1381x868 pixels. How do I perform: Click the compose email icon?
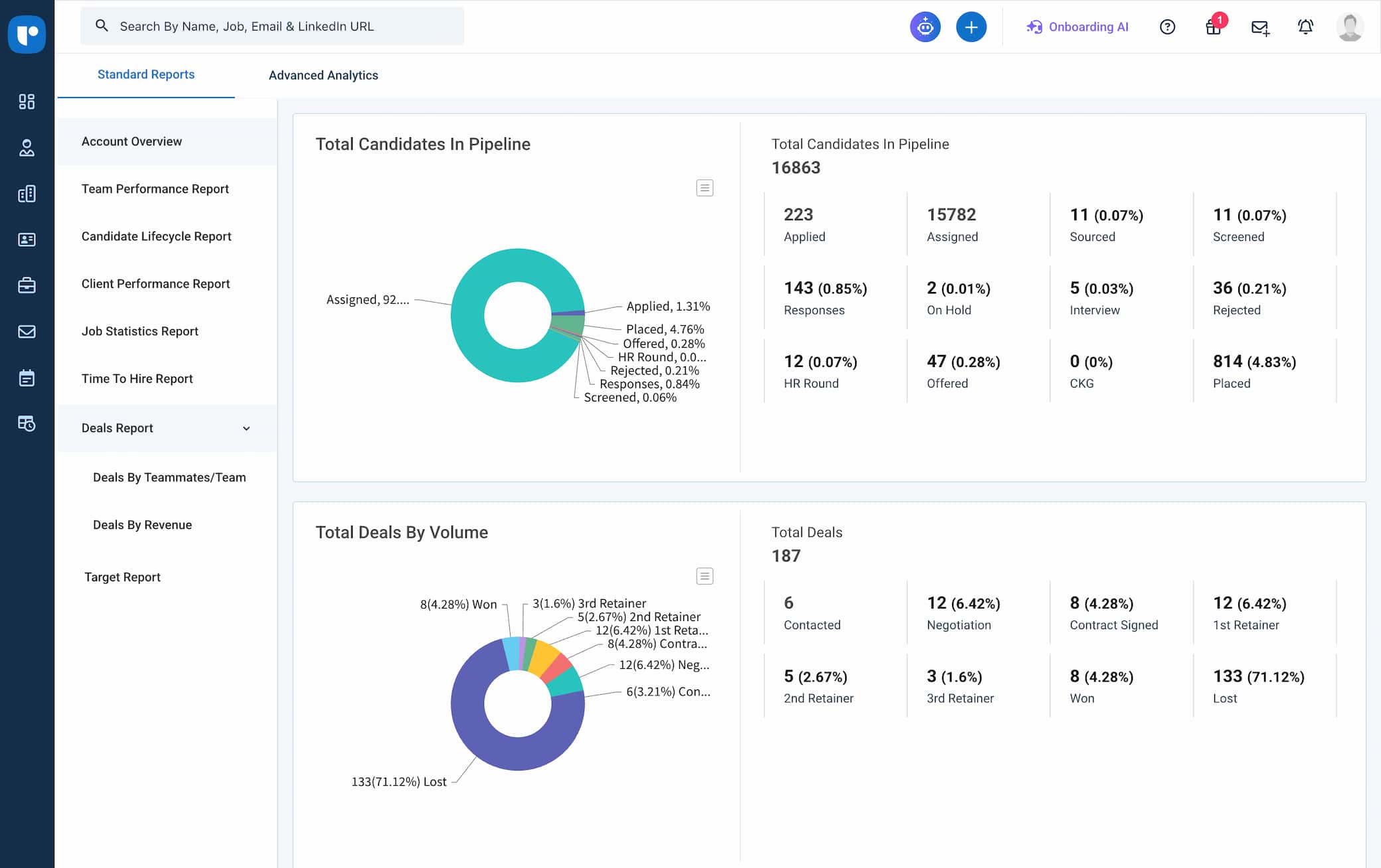click(x=1259, y=28)
